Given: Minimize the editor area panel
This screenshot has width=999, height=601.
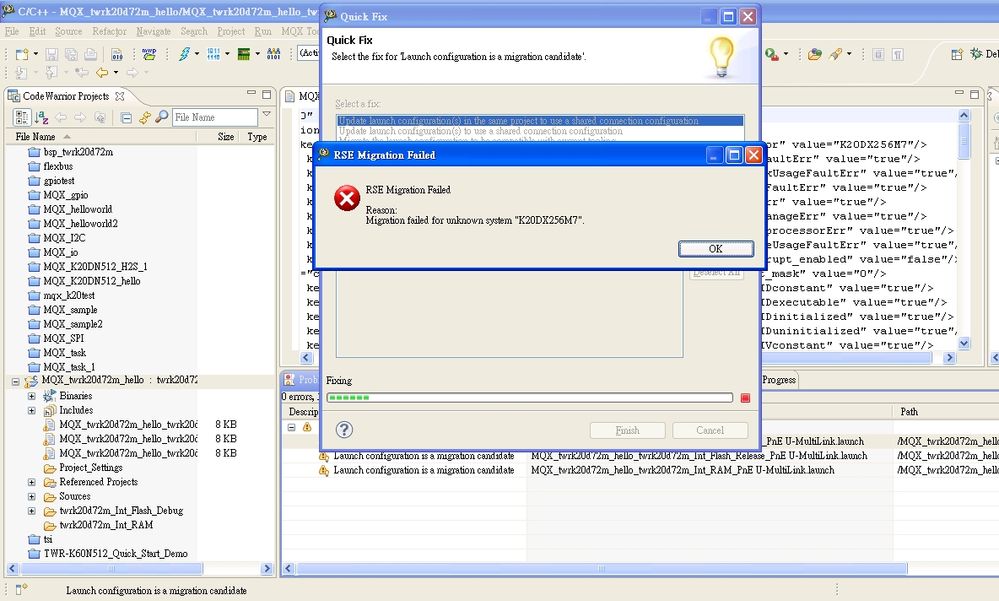Looking at the screenshot, I should pos(959,94).
